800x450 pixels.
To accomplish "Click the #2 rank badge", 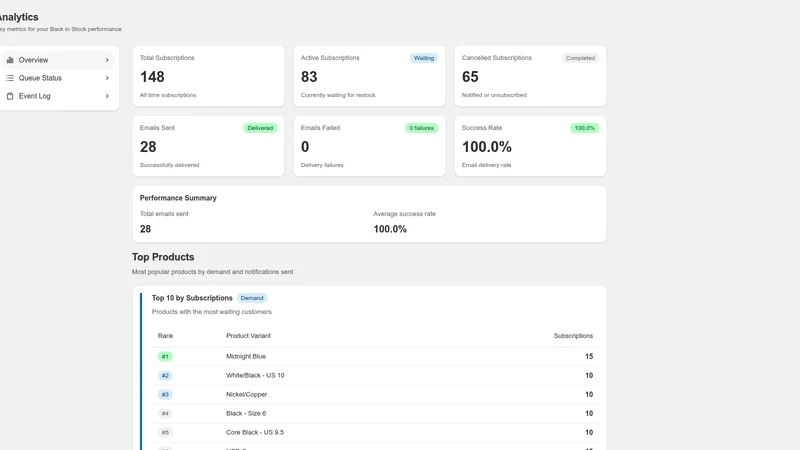I will click(x=165, y=376).
